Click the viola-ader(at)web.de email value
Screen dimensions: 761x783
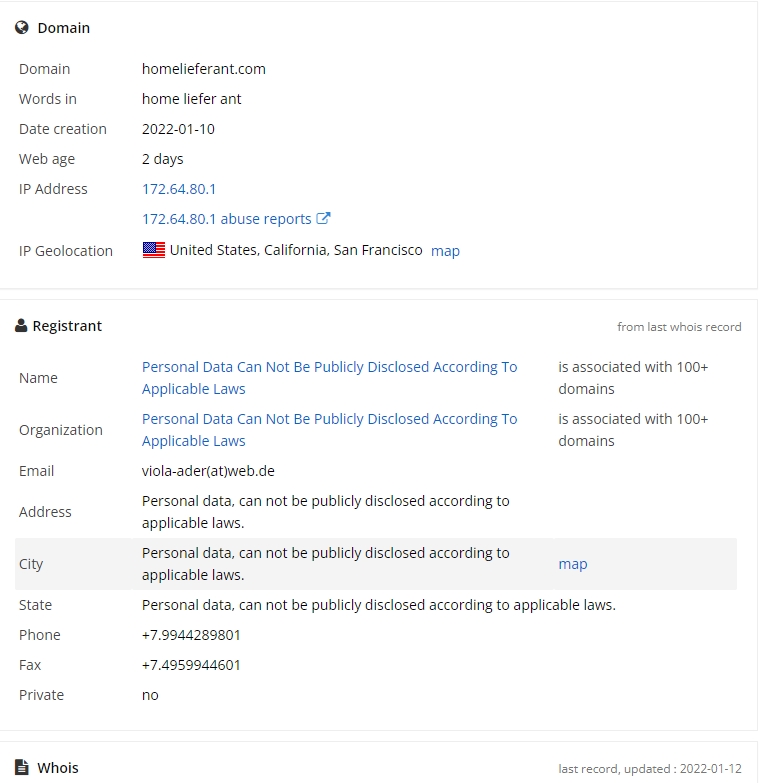point(208,471)
